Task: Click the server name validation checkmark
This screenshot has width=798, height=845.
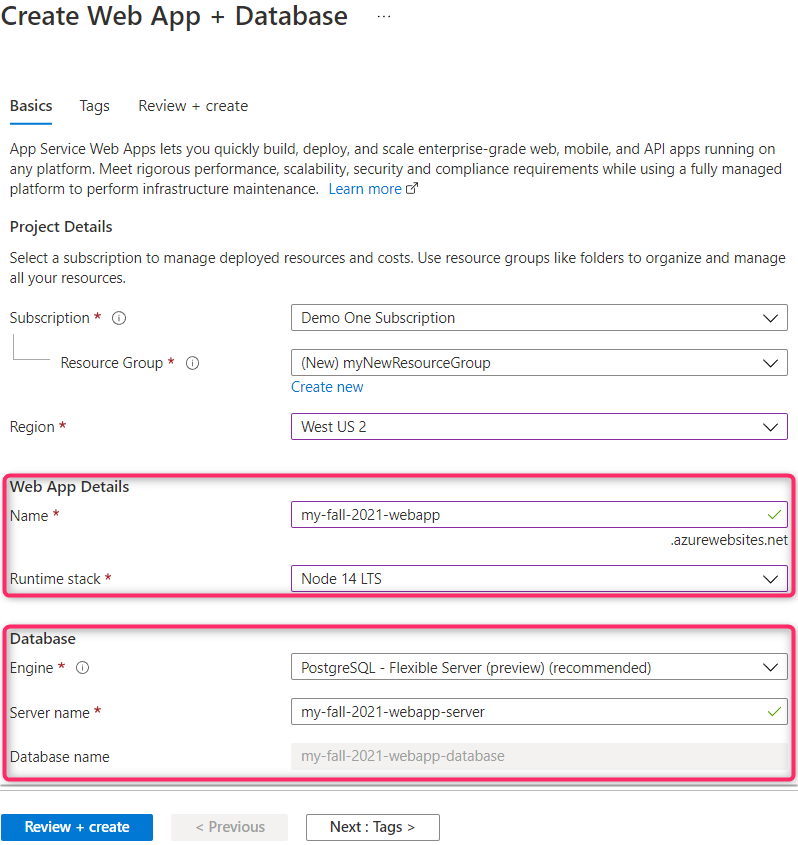Action: (x=774, y=712)
